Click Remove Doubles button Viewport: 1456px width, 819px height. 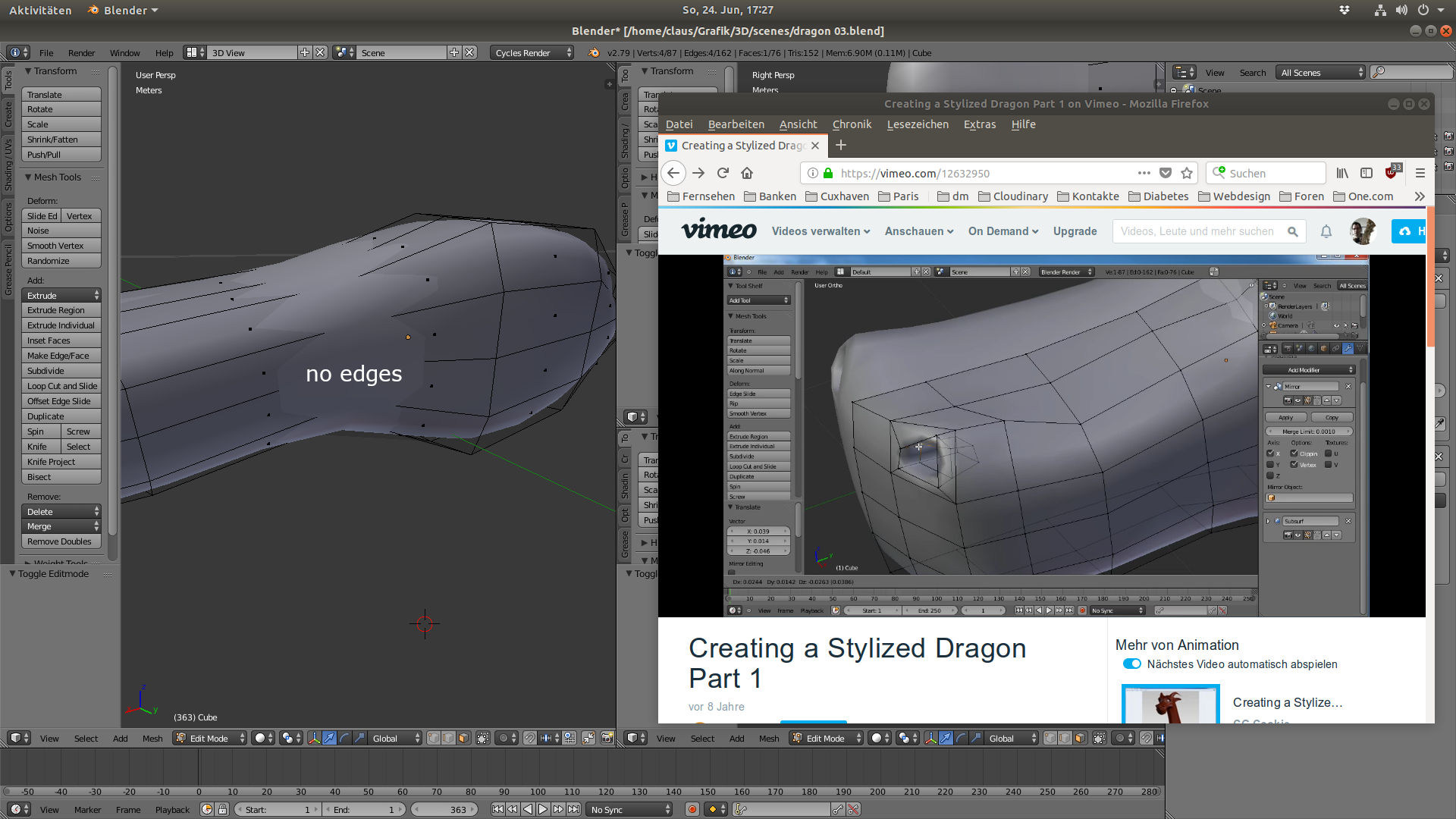[x=61, y=541]
